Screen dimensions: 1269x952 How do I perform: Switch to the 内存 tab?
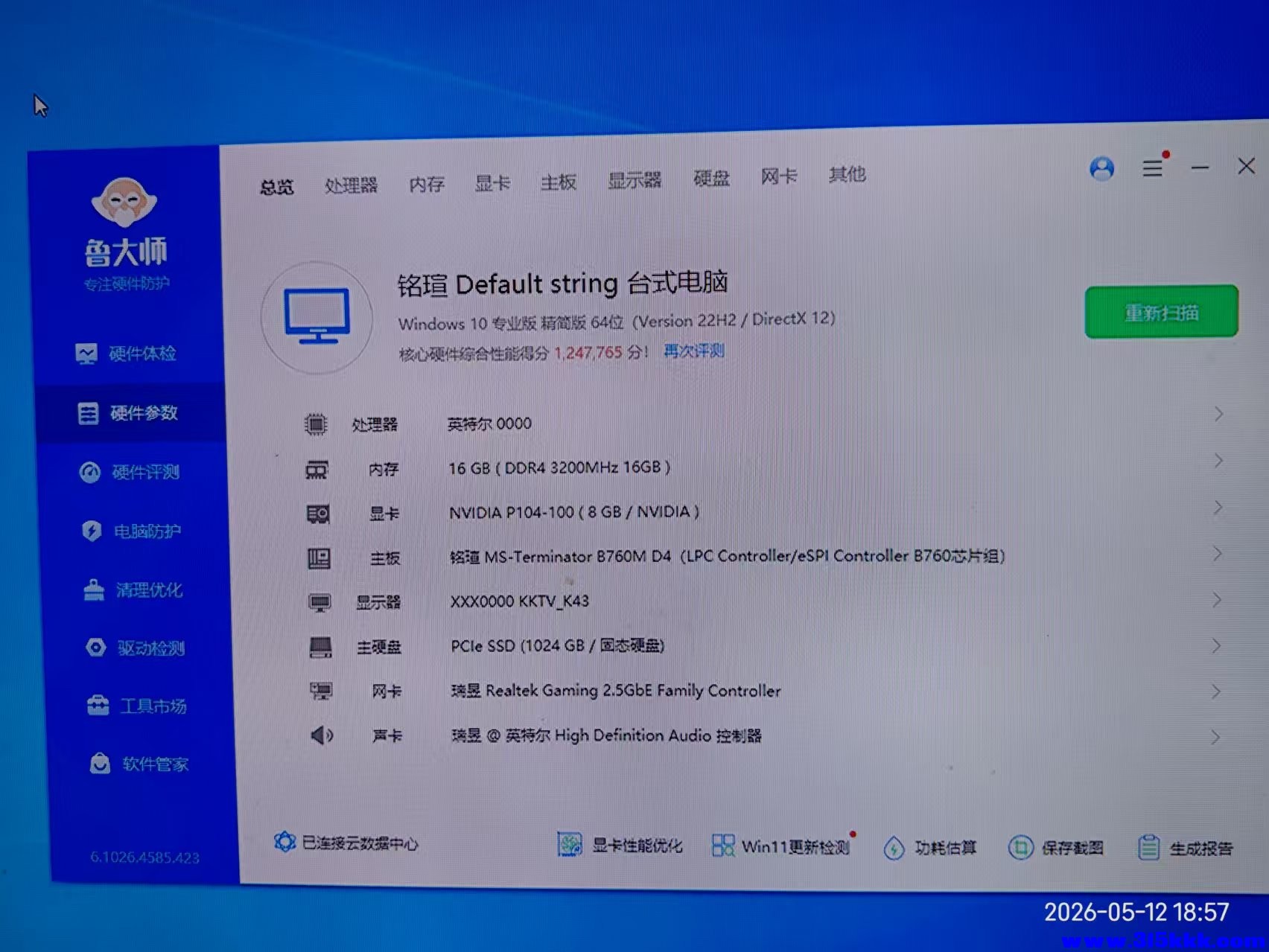(x=427, y=184)
